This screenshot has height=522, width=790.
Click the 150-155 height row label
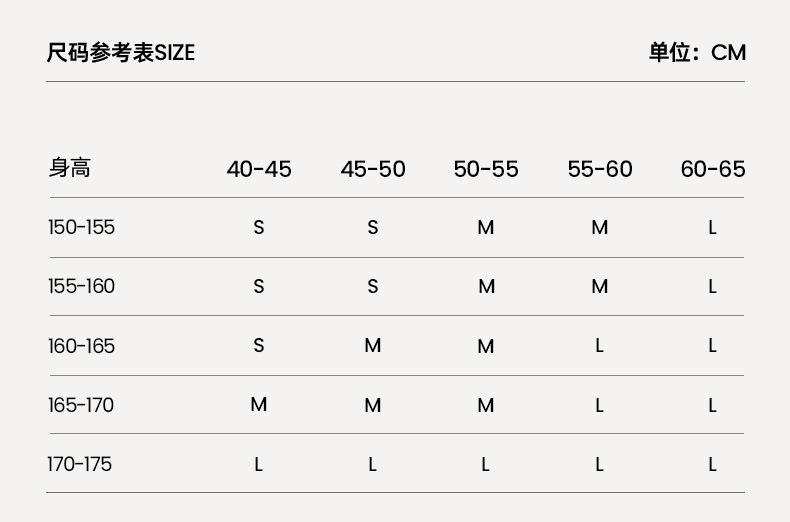pyautogui.click(x=82, y=227)
